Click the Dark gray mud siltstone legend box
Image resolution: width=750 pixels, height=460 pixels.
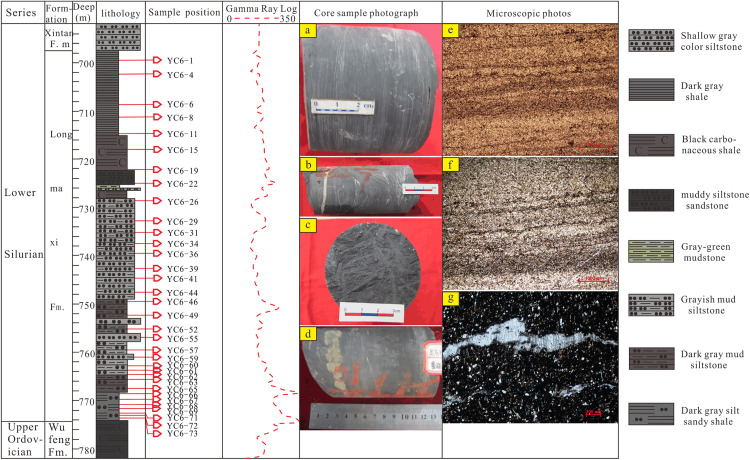point(651,359)
